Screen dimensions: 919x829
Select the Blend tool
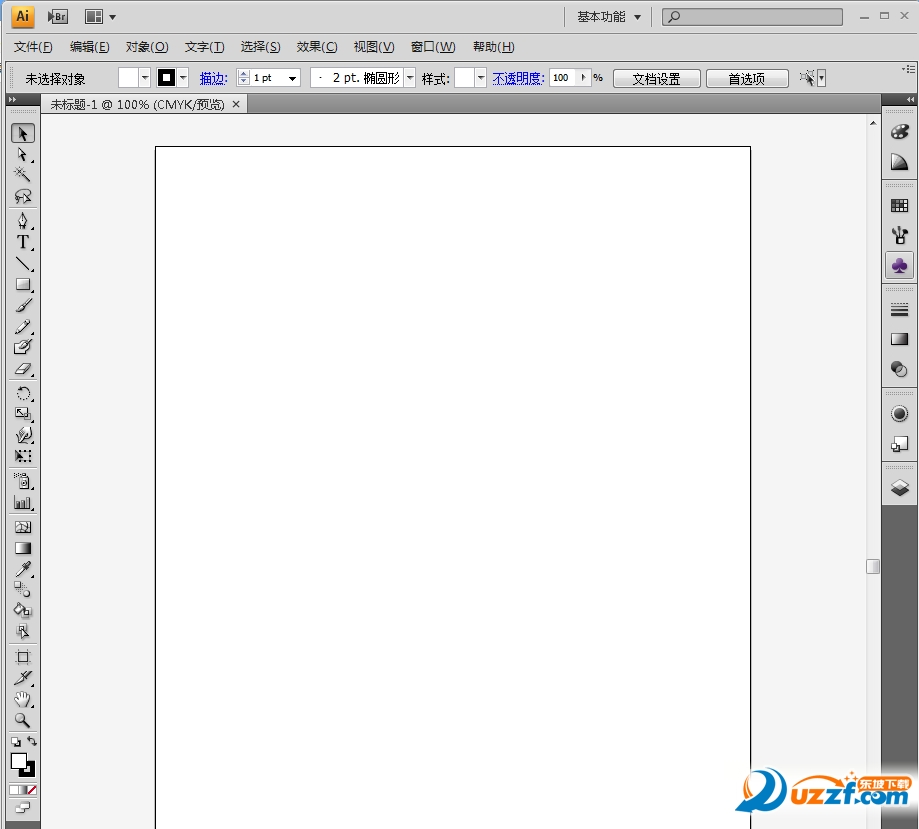coord(23,589)
